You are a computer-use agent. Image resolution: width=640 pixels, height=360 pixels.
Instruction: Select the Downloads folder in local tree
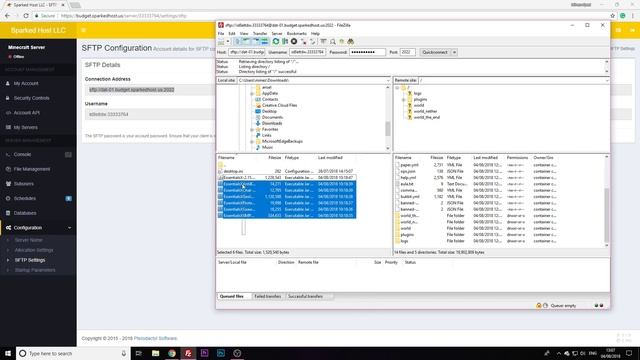[x=272, y=123]
